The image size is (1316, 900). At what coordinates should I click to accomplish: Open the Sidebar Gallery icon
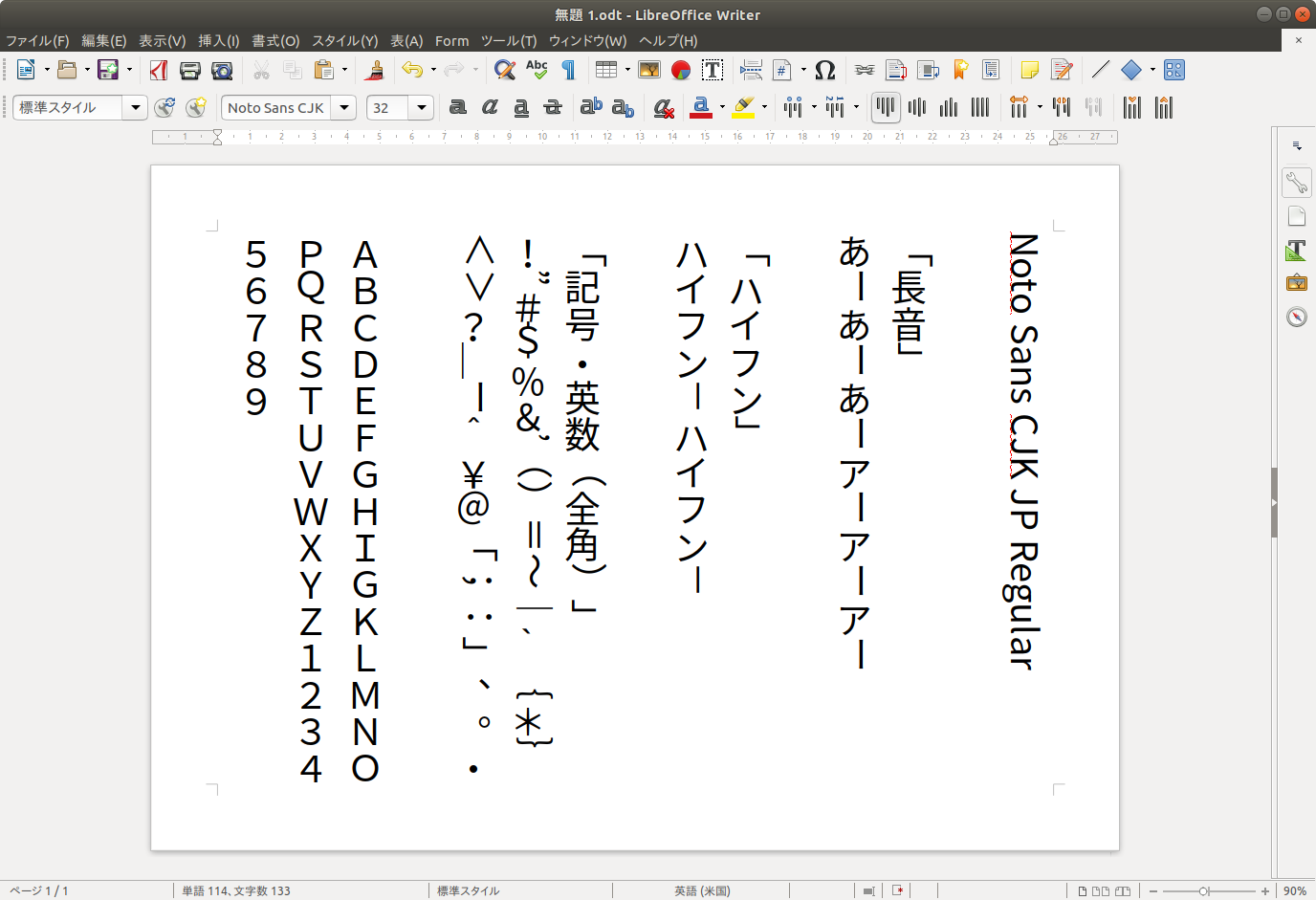pos(1297,283)
